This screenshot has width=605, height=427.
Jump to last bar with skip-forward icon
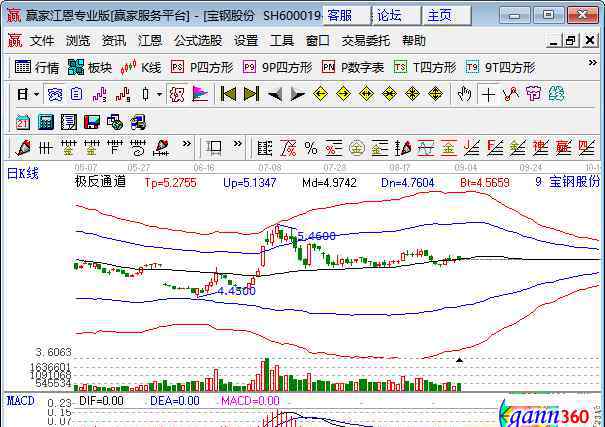251,94
